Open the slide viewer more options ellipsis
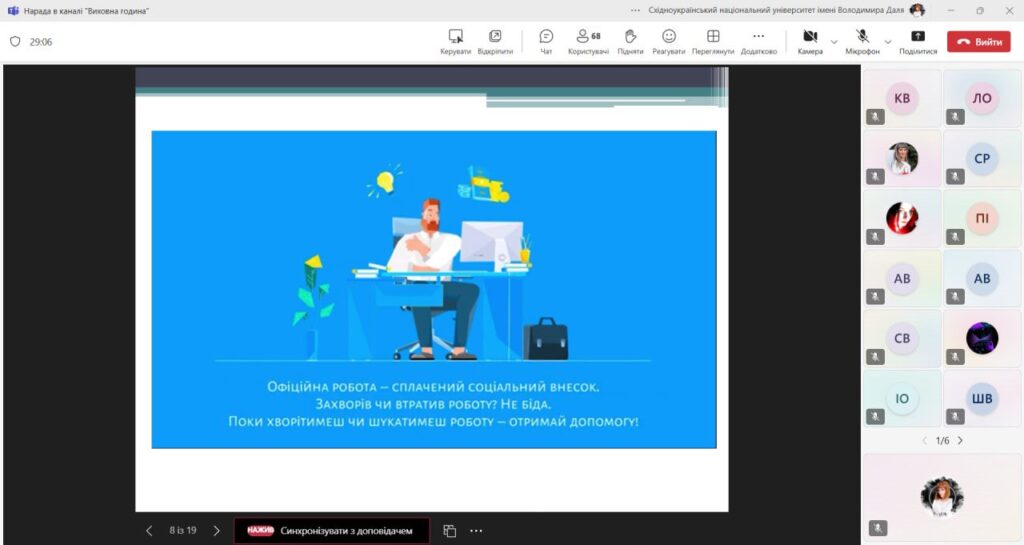Viewport: 1024px width, 545px height. (476, 531)
